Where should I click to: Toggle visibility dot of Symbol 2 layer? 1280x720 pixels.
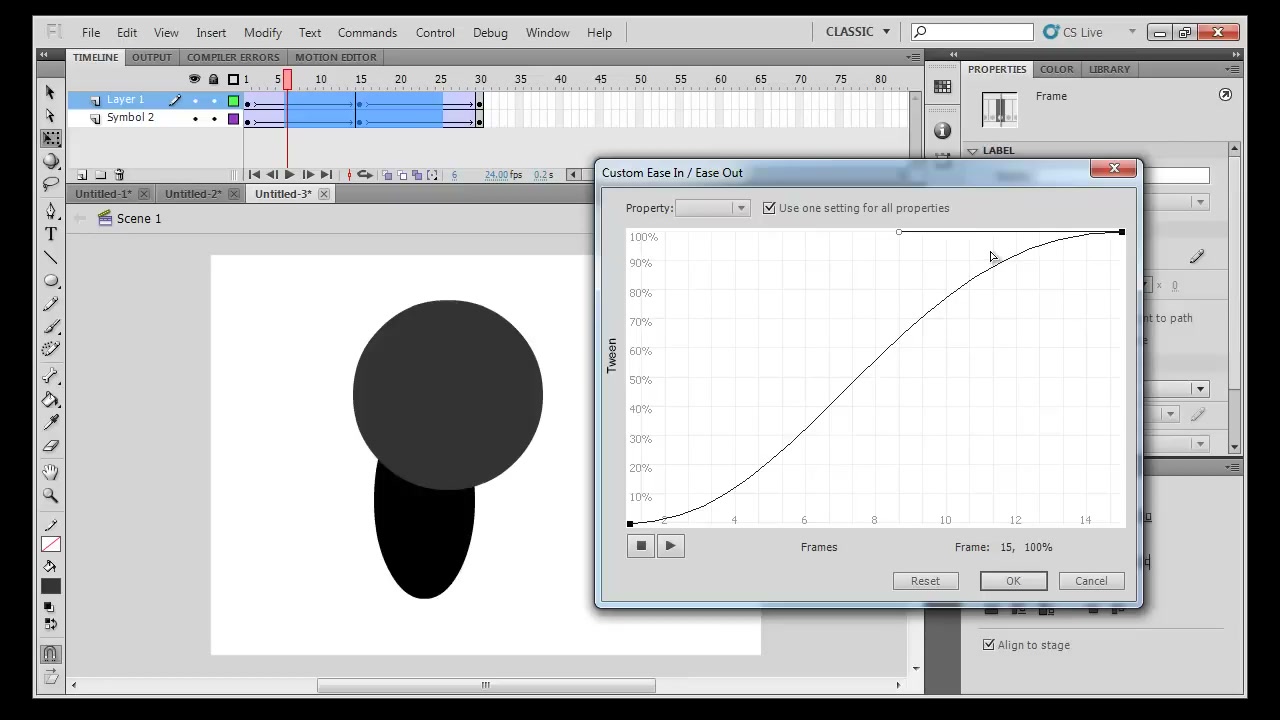click(195, 118)
